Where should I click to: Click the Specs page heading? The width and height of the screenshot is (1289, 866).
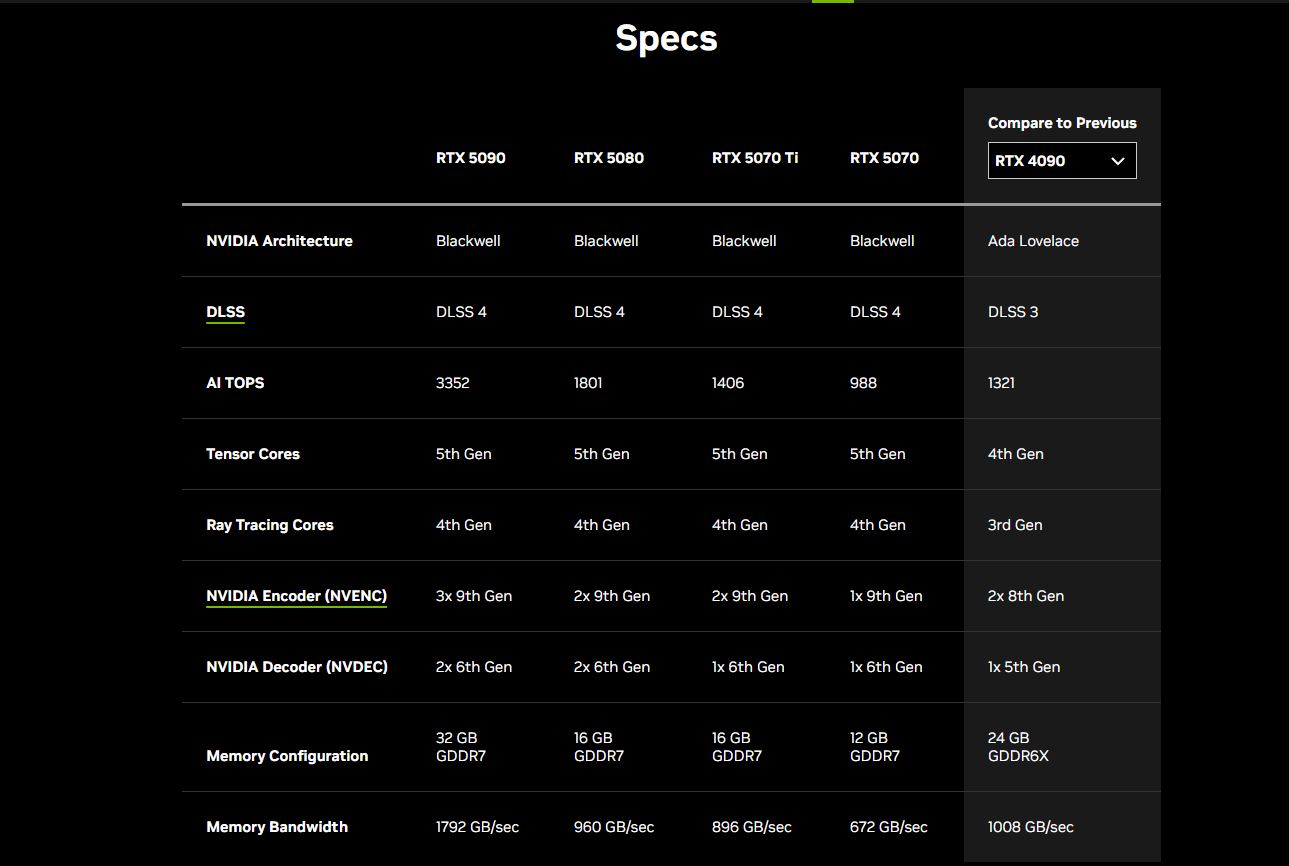coord(666,38)
